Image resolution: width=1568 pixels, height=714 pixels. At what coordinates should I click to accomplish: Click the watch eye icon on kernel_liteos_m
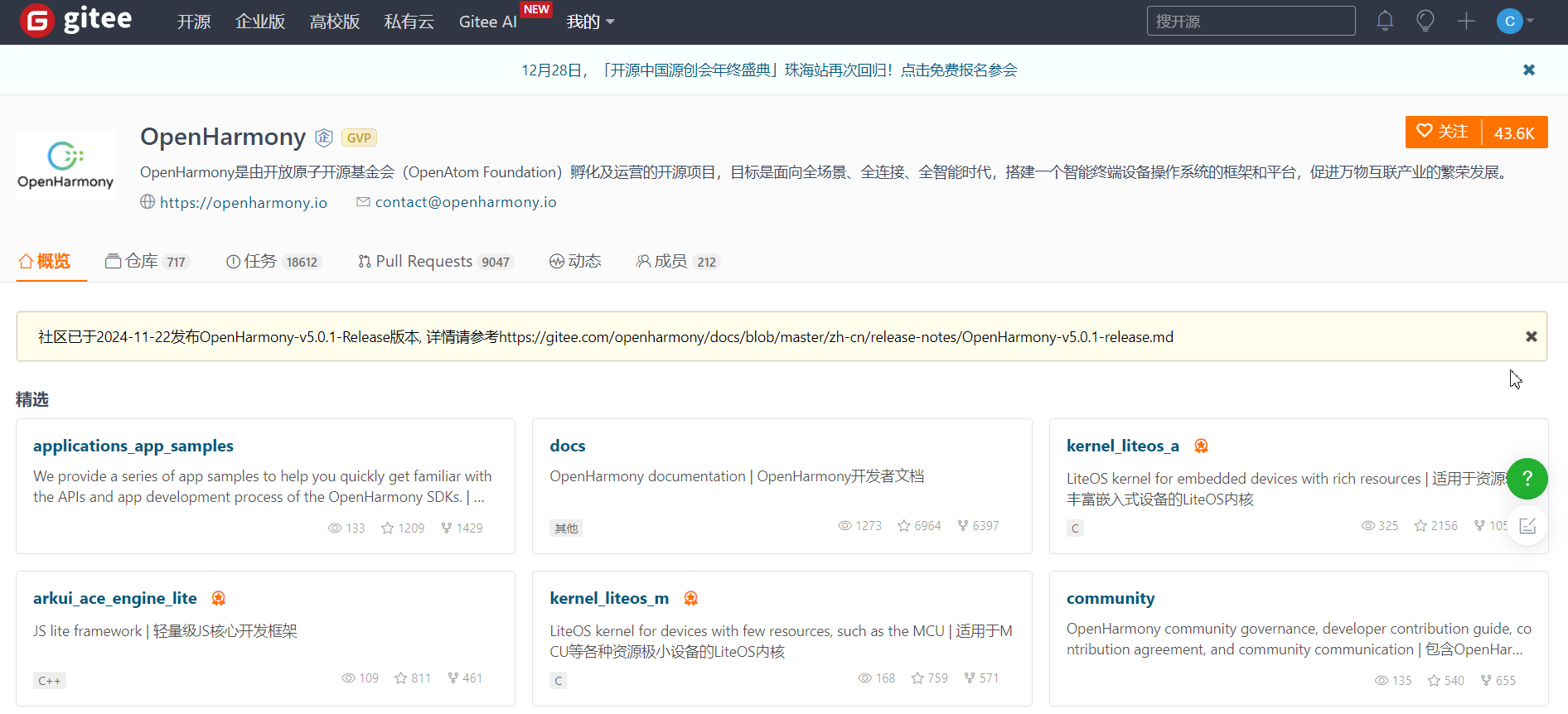click(x=865, y=678)
